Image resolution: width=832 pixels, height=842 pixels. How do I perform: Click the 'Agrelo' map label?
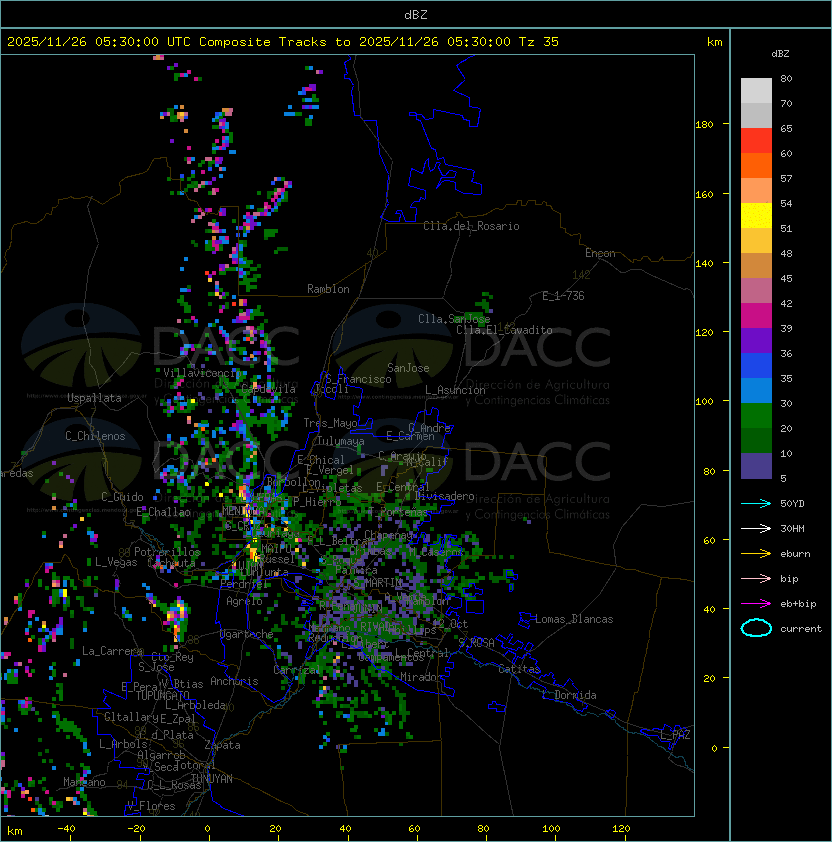[244, 601]
